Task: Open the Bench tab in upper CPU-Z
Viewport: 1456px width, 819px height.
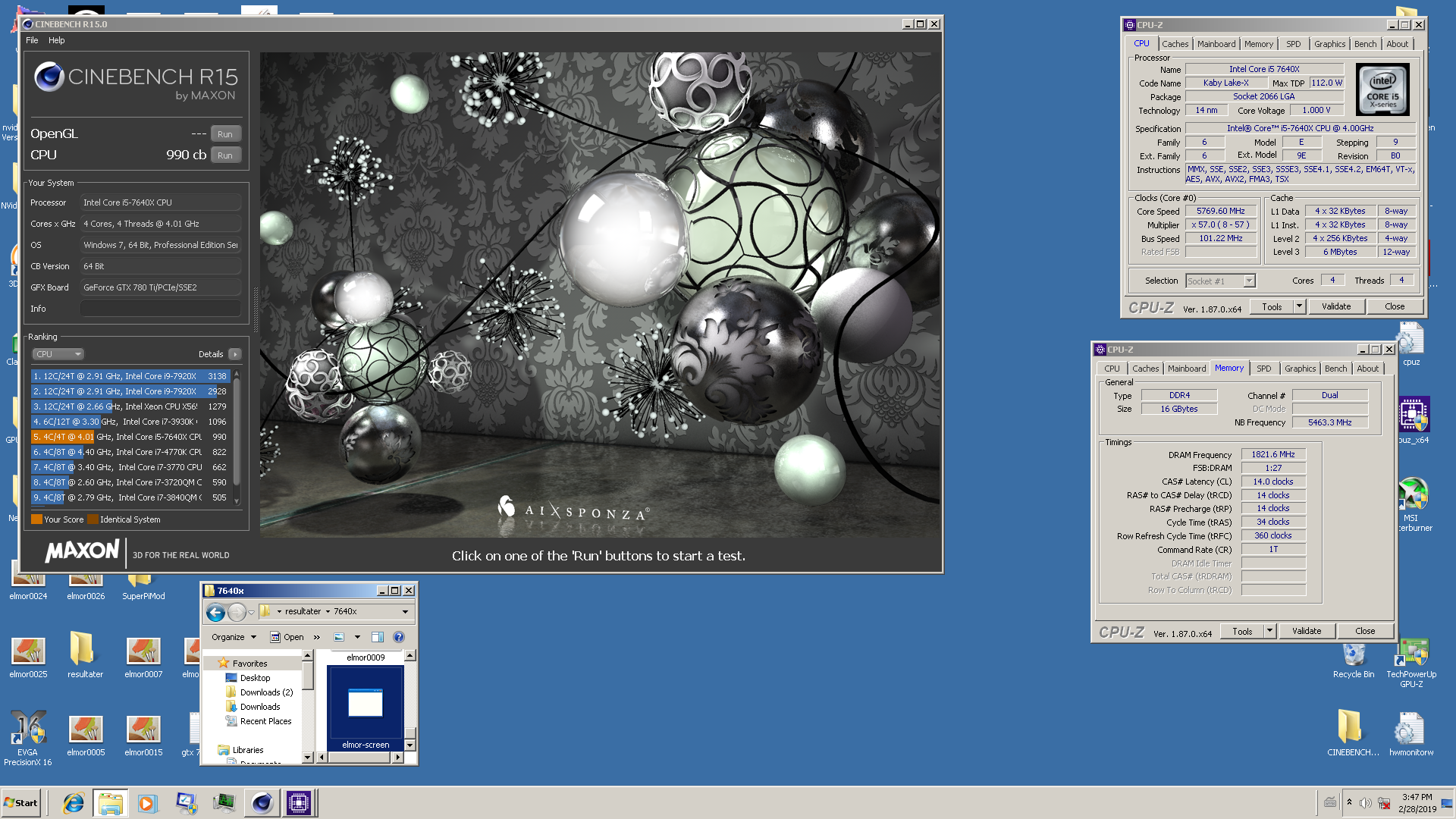Action: (x=1365, y=44)
